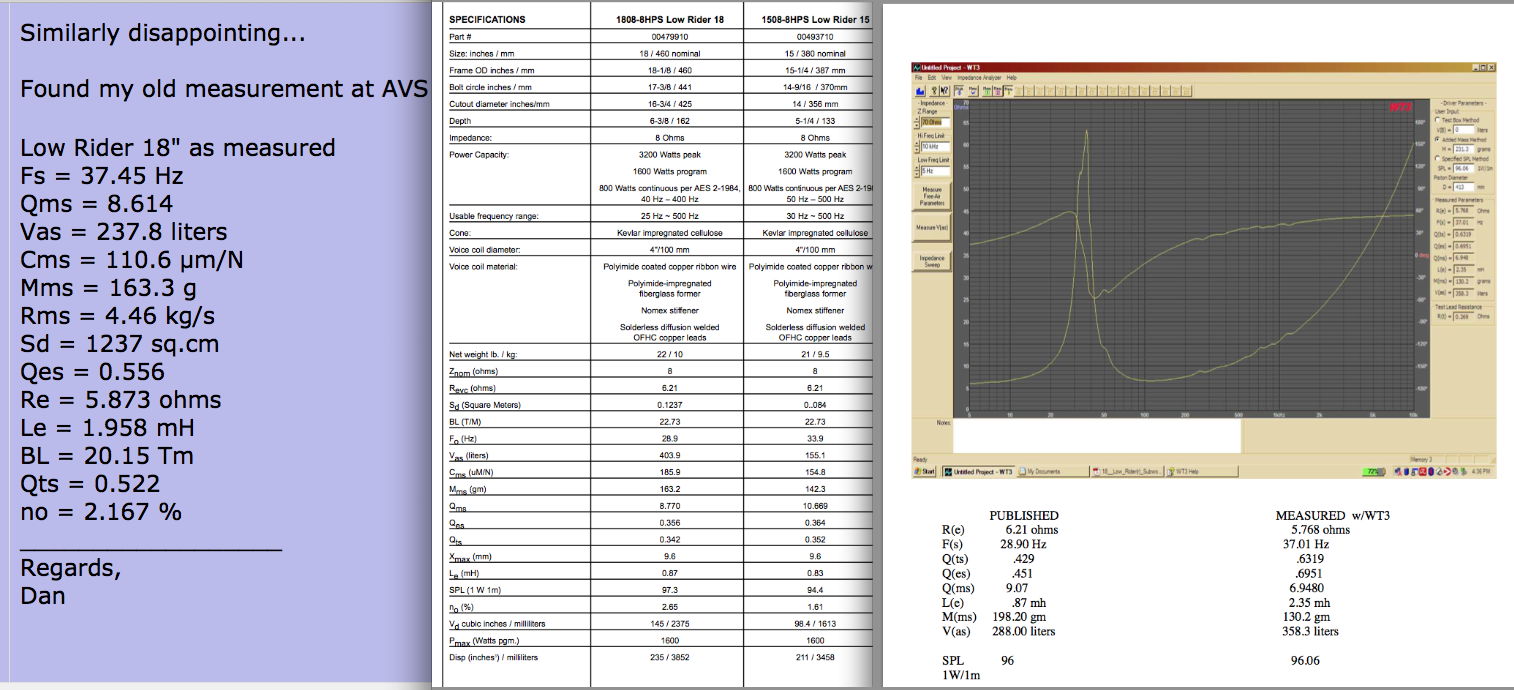Click the Hi Freq Limit spinner control

click(x=916, y=146)
